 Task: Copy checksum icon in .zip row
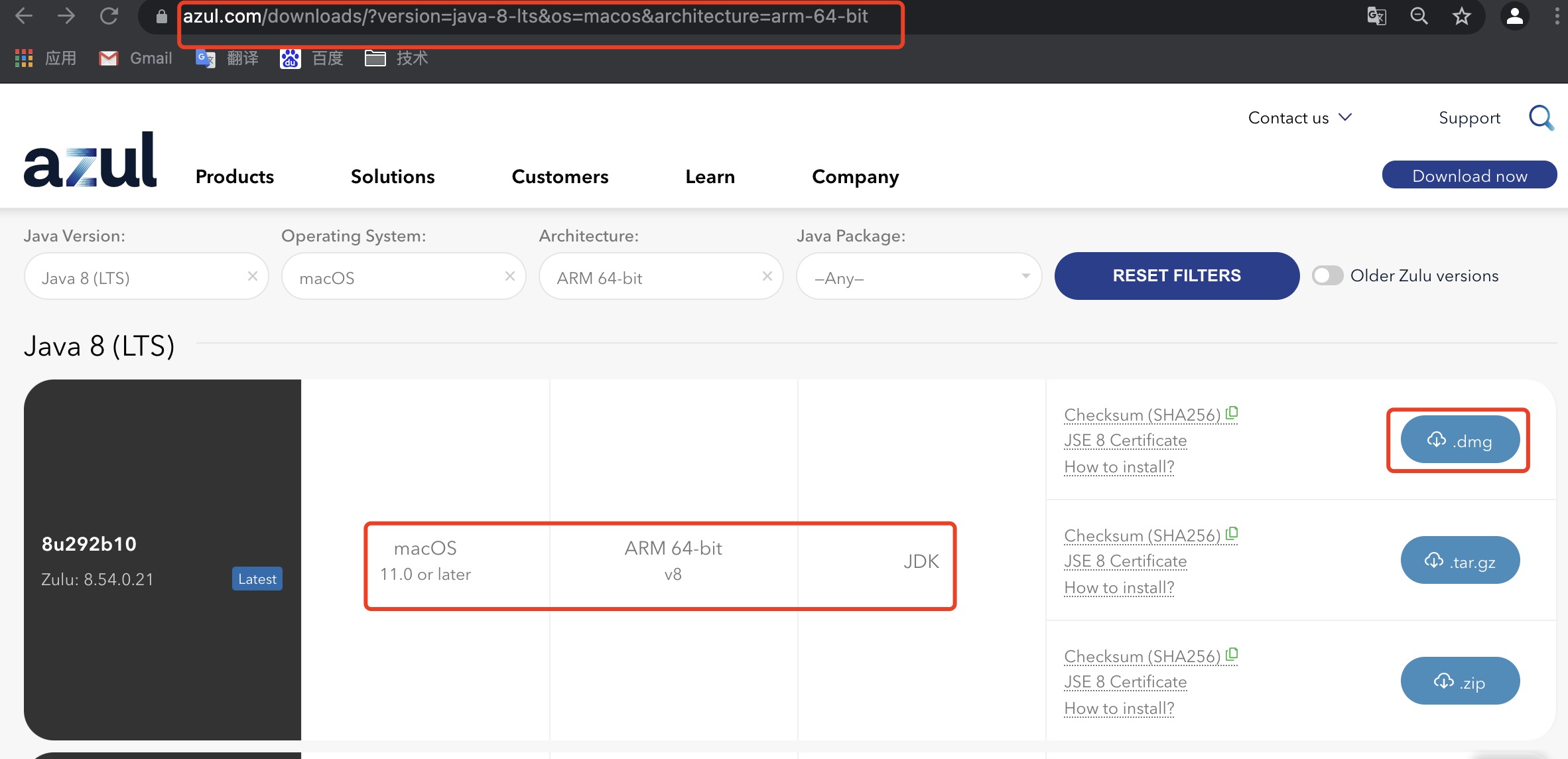(x=1232, y=655)
